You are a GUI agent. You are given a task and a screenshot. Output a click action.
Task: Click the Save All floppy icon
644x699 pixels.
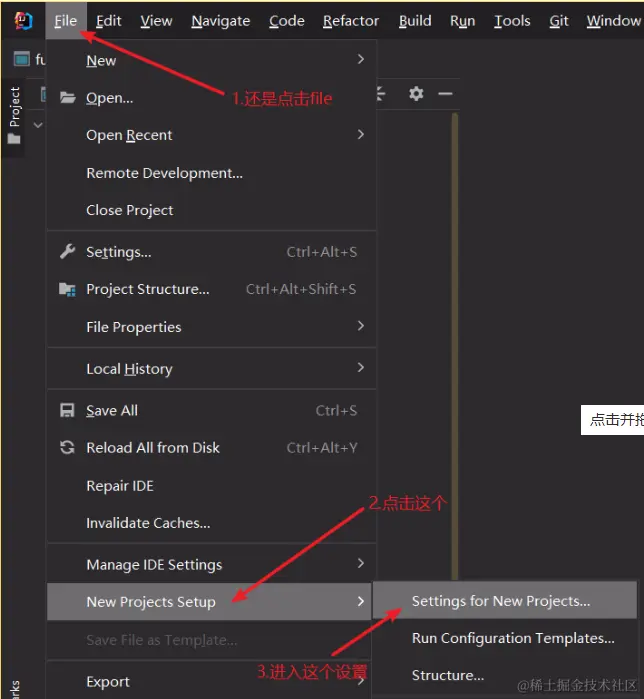67,410
